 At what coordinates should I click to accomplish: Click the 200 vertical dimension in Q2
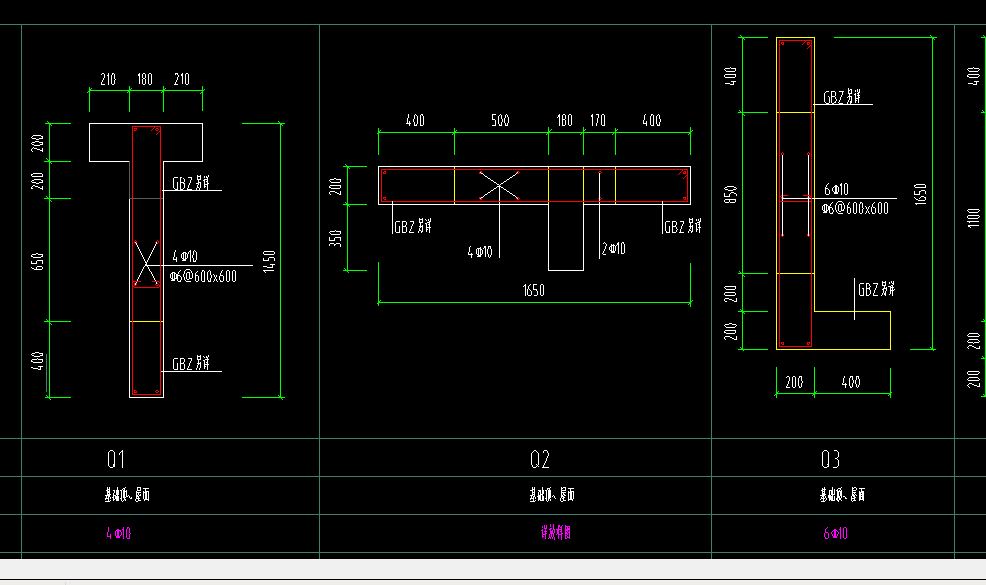pos(335,186)
